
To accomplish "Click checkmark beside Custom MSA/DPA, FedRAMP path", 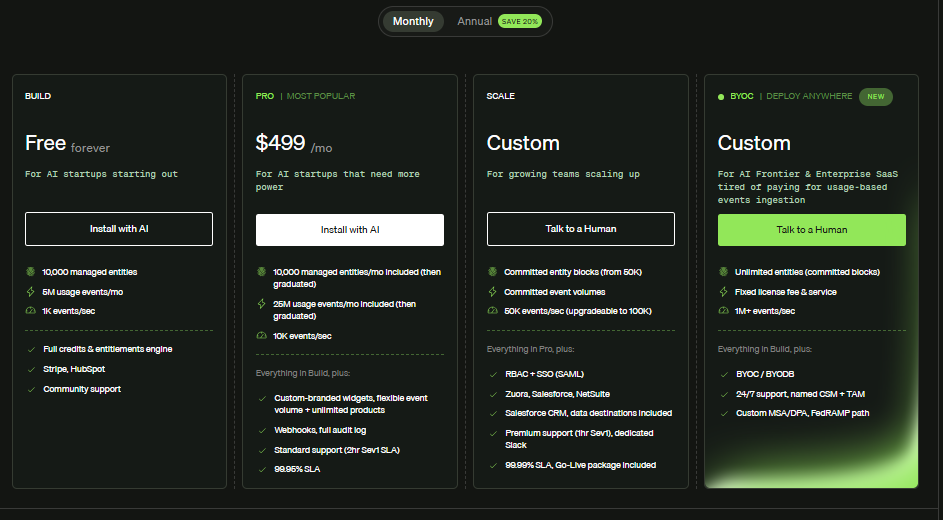I will 724,414.
